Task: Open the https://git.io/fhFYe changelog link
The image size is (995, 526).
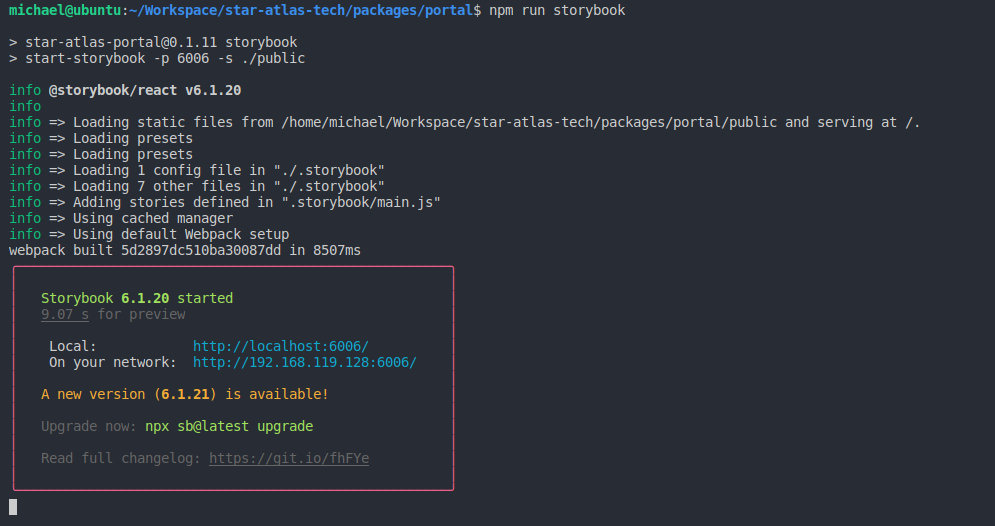Action: pos(289,458)
